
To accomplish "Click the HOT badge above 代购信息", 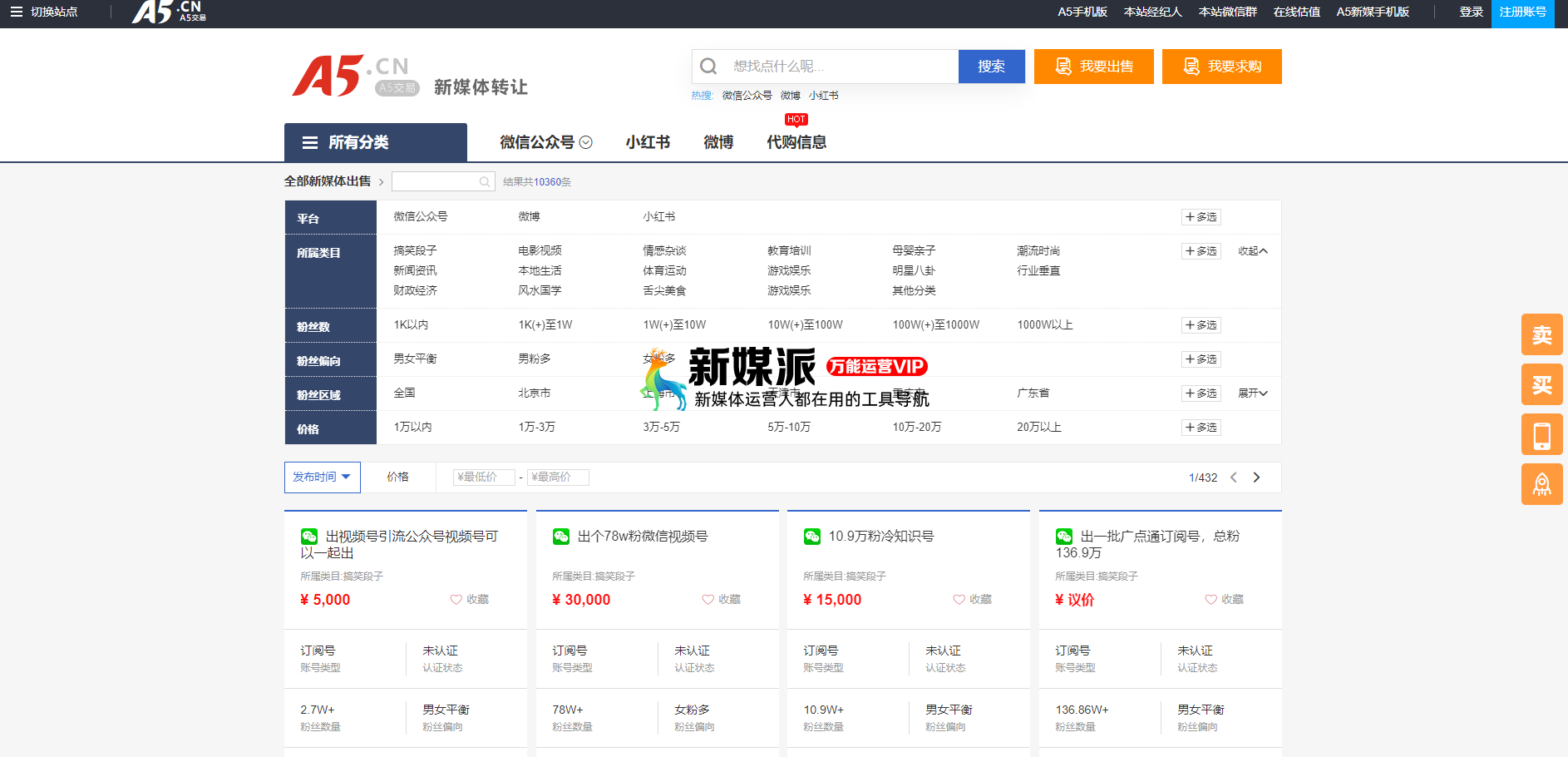I will coord(796,119).
